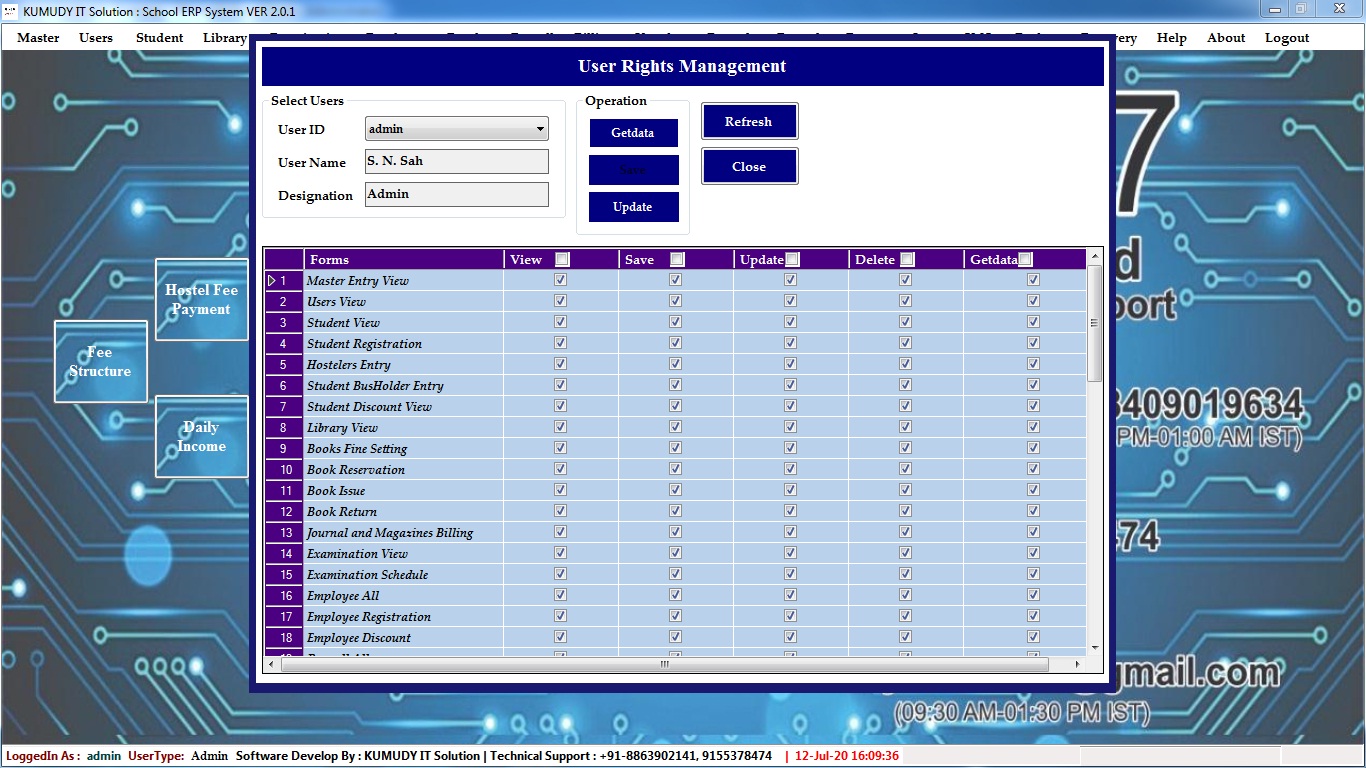
Task: Open the Fee Structure tile
Action: coord(100,361)
